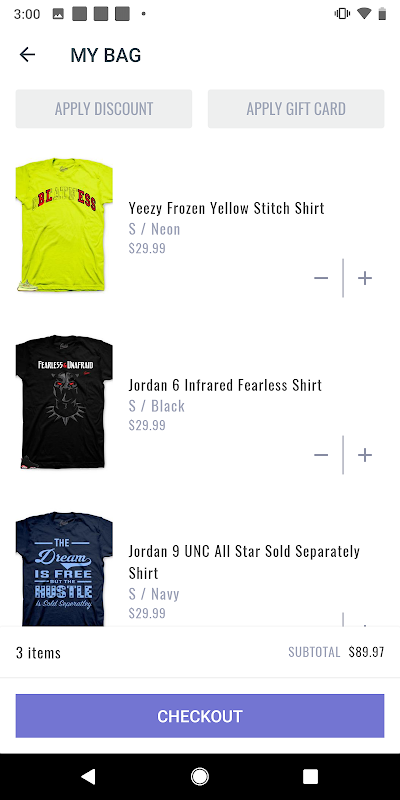The height and width of the screenshot is (800, 400).
Task: Tap Android home navigation circle
Action: tap(199, 777)
